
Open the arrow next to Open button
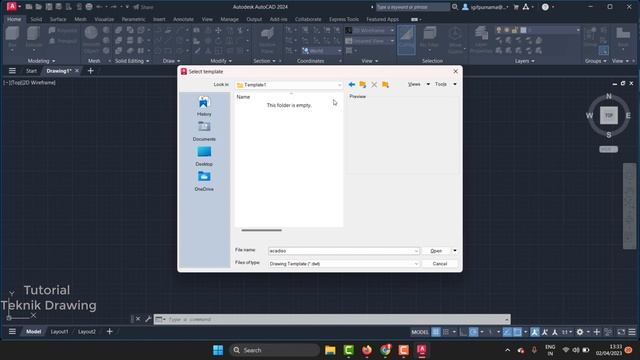(x=455, y=251)
